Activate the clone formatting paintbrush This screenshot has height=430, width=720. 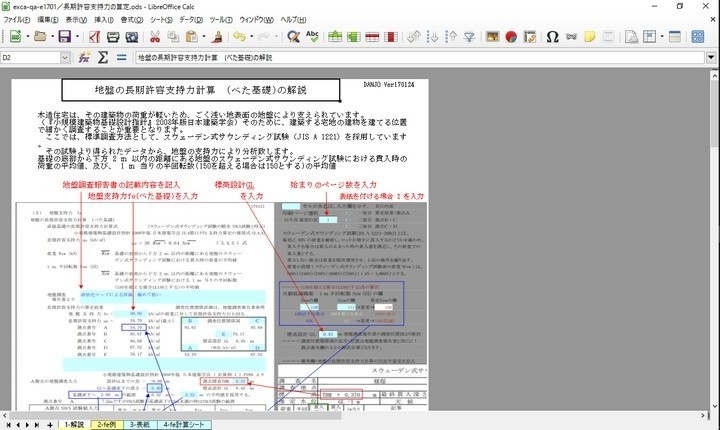(x=217, y=36)
